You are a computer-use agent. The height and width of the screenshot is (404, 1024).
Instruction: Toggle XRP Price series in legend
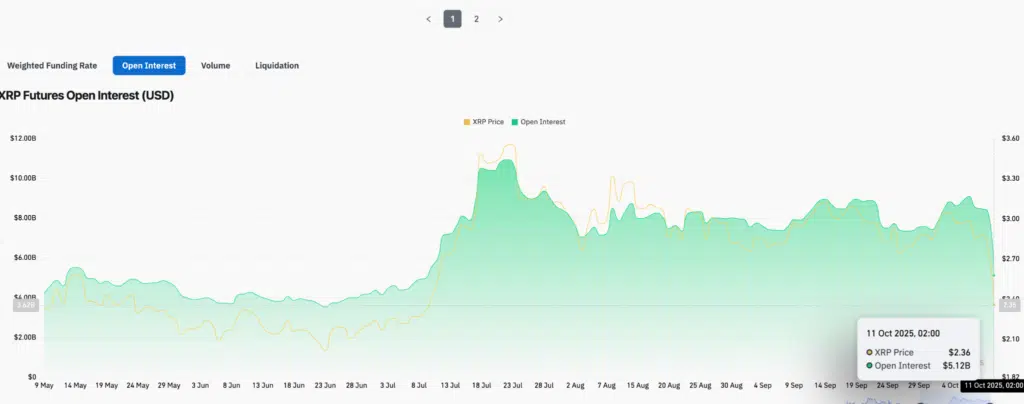488,122
